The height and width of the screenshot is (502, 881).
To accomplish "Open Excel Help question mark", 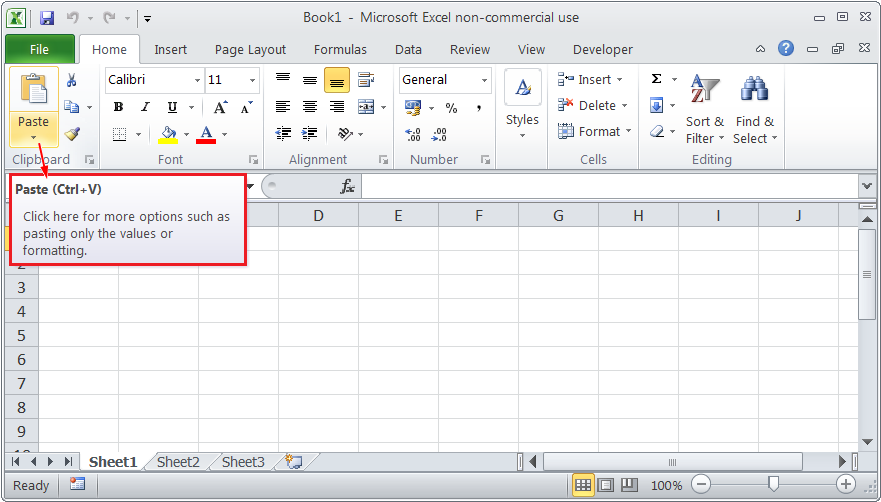I will pyautogui.click(x=785, y=48).
